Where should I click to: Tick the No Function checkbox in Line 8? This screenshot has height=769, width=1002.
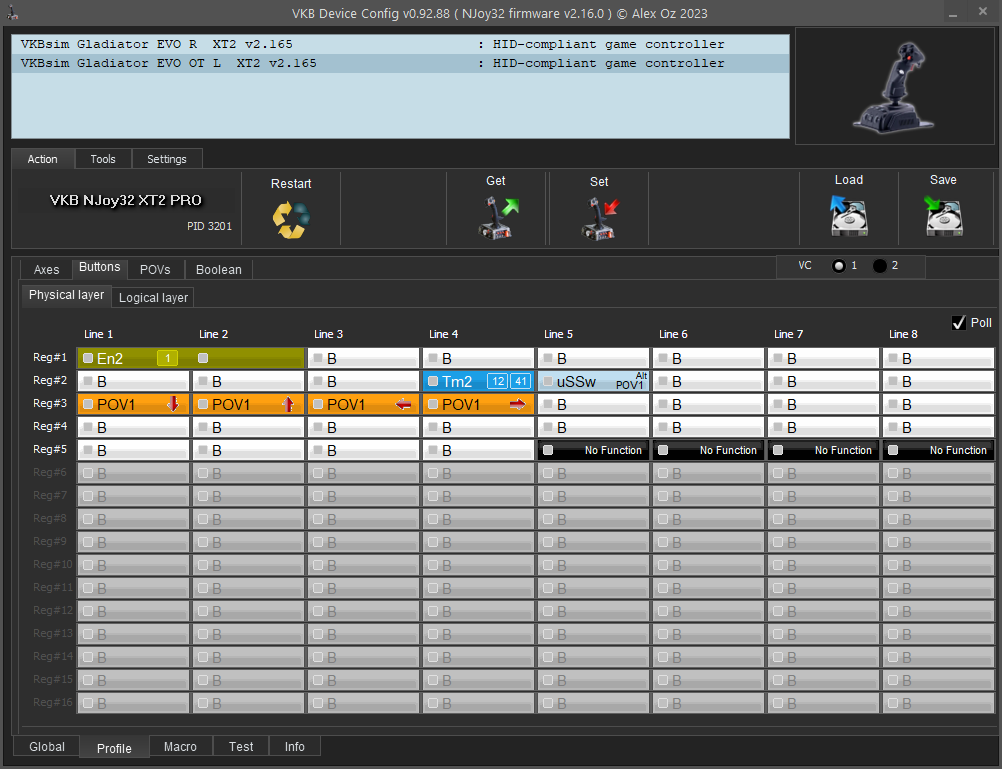(893, 450)
